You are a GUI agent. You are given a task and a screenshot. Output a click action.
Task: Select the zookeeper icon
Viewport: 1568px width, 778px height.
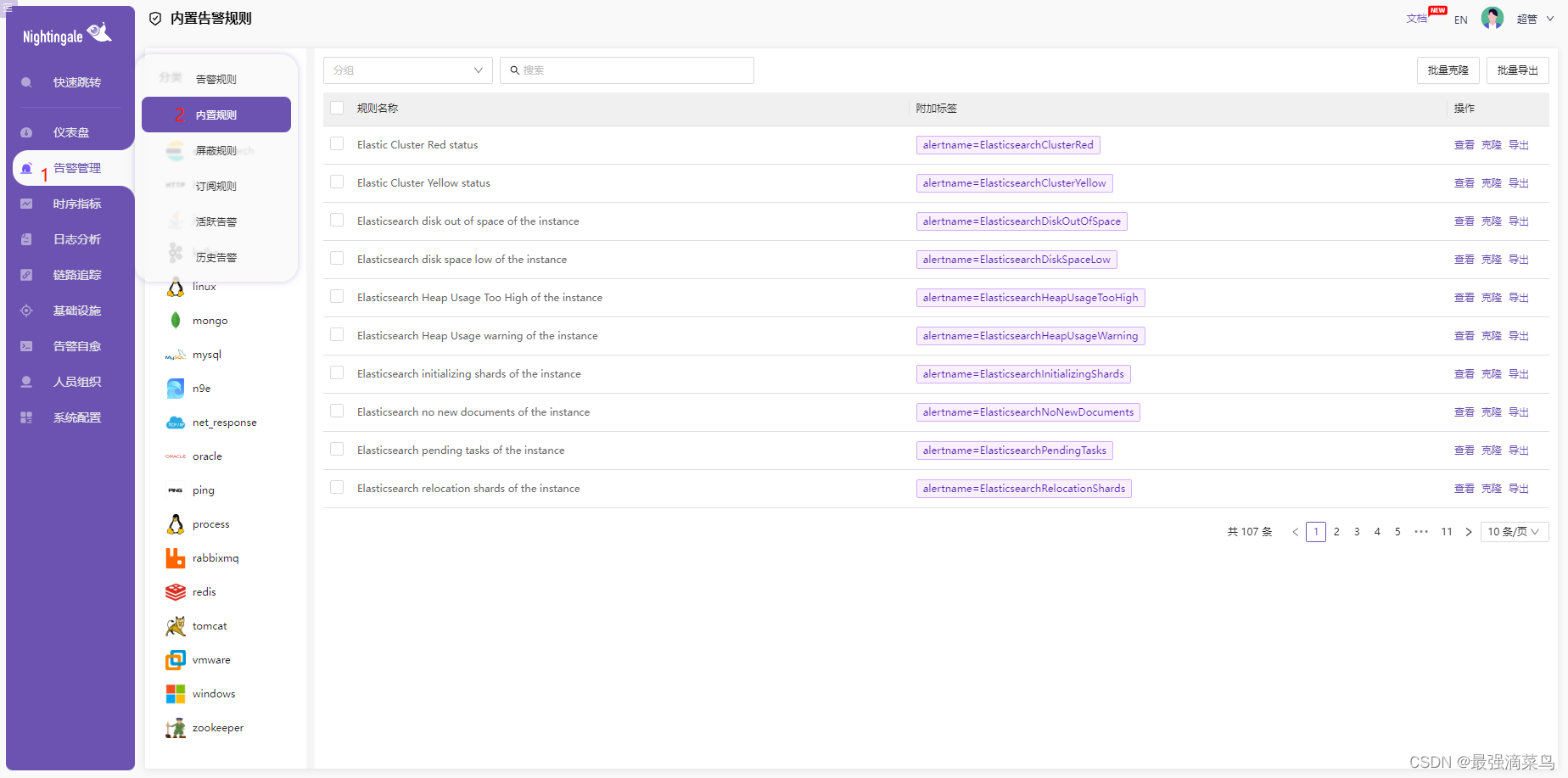coord(176,728)
